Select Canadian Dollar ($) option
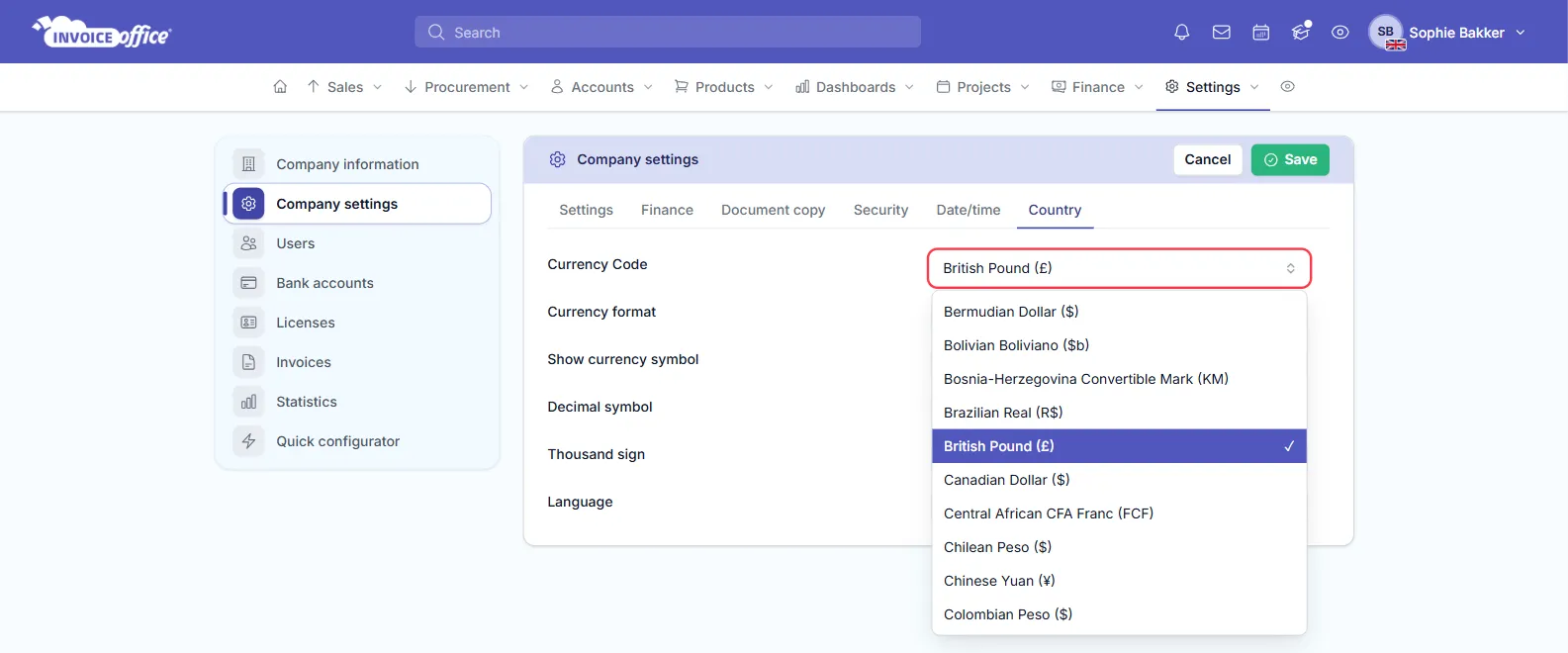This screenshot has width=1568, height=653. (1119, 480)
